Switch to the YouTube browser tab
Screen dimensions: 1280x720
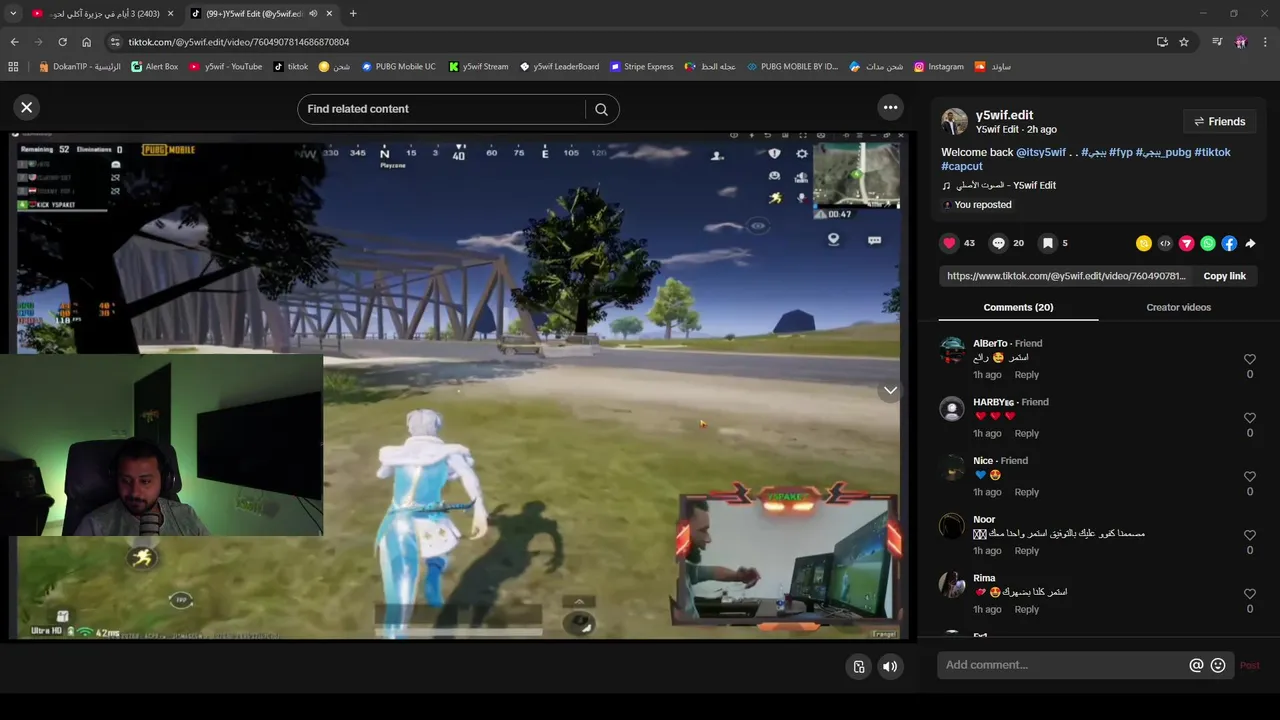click(x=102, y=14)
